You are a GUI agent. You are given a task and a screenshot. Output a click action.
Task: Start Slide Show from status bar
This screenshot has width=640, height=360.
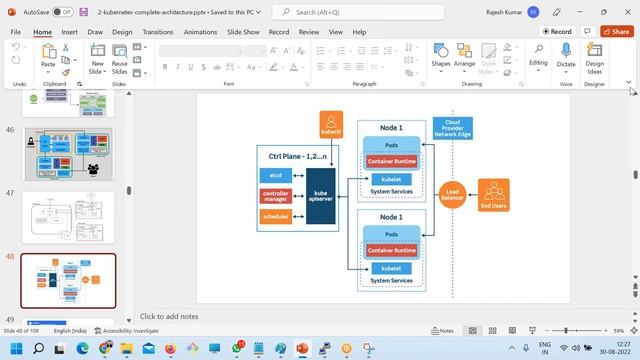[x=532, y=331]
